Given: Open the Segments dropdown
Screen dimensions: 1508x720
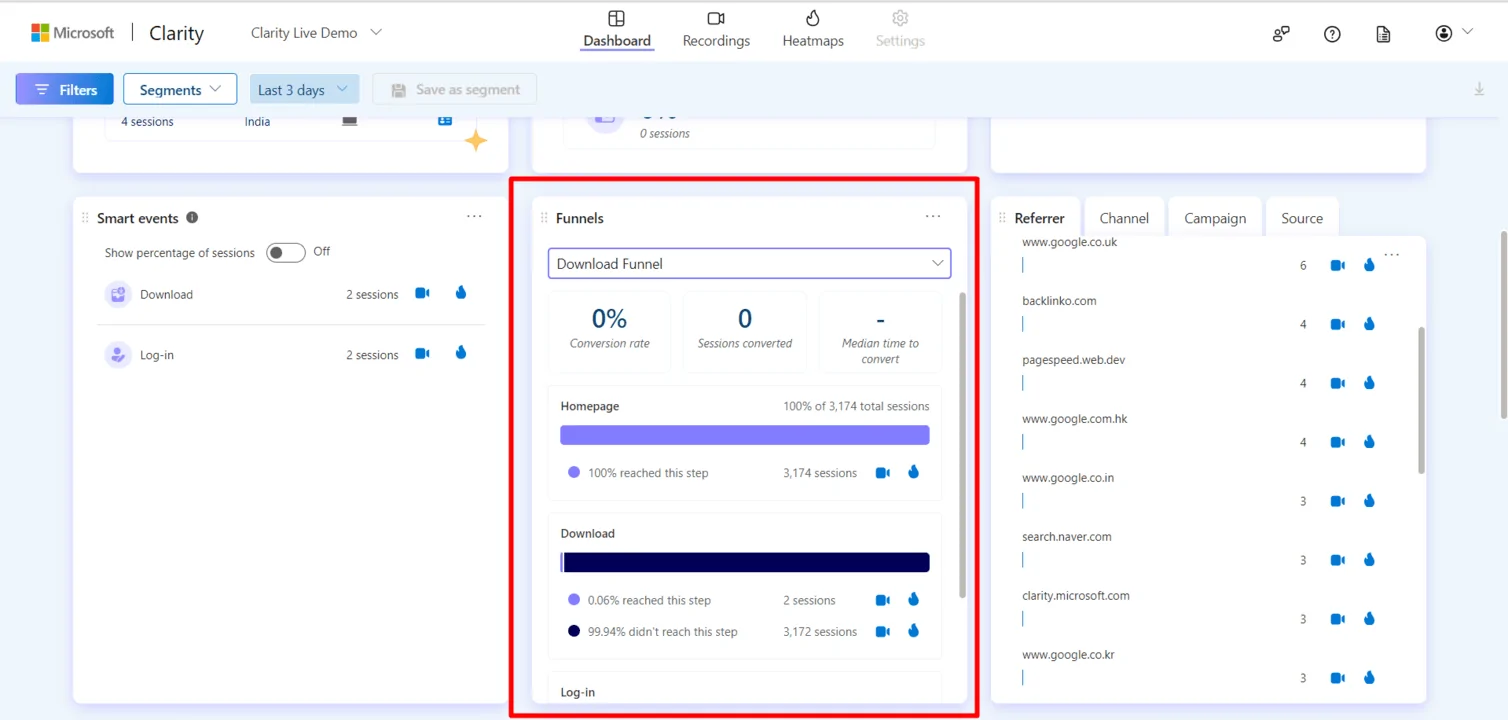Looking at the screenshot, I should 180,90.
